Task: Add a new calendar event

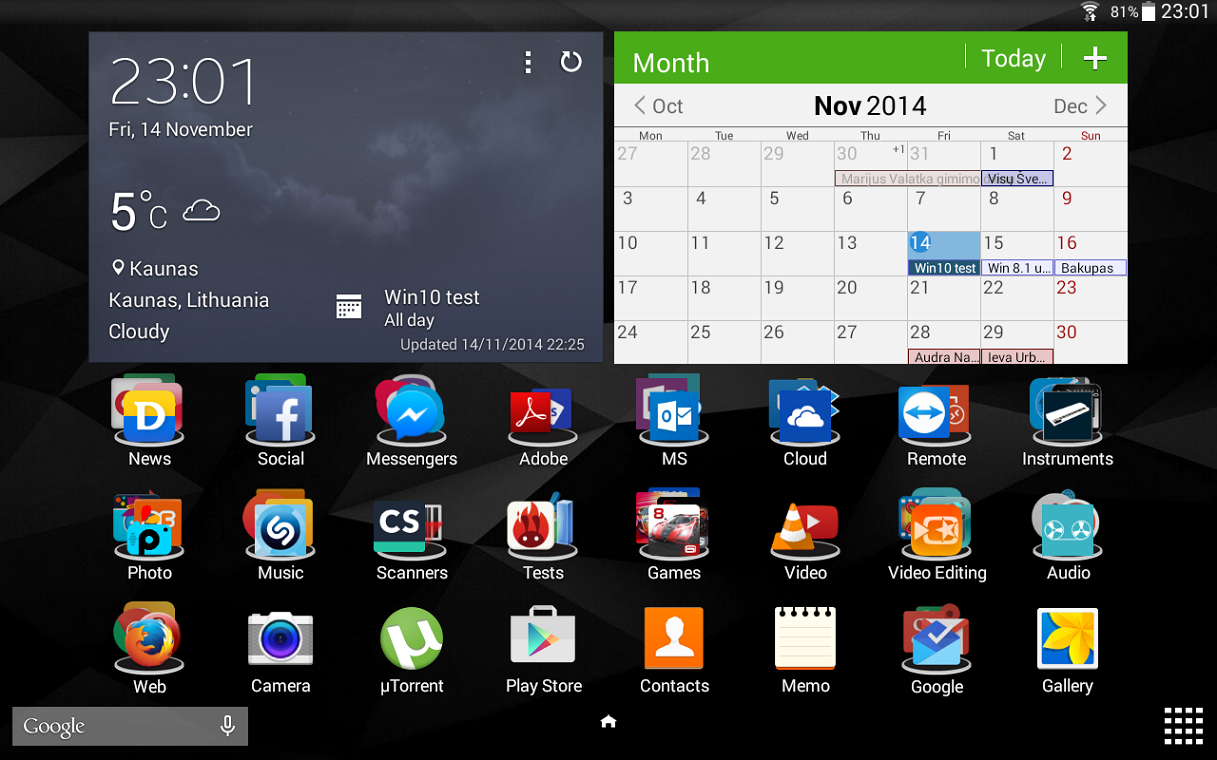Action: [1095, 59]
